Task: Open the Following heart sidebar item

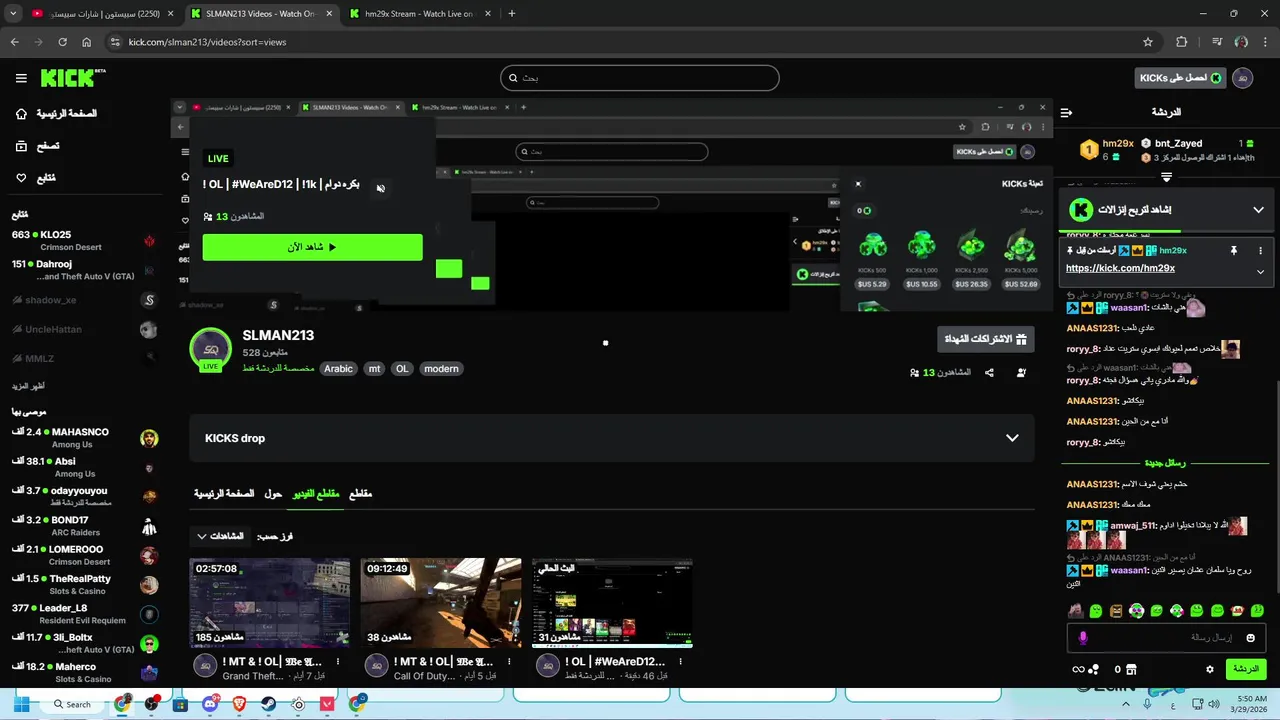Action: click(x=35, y=178)
